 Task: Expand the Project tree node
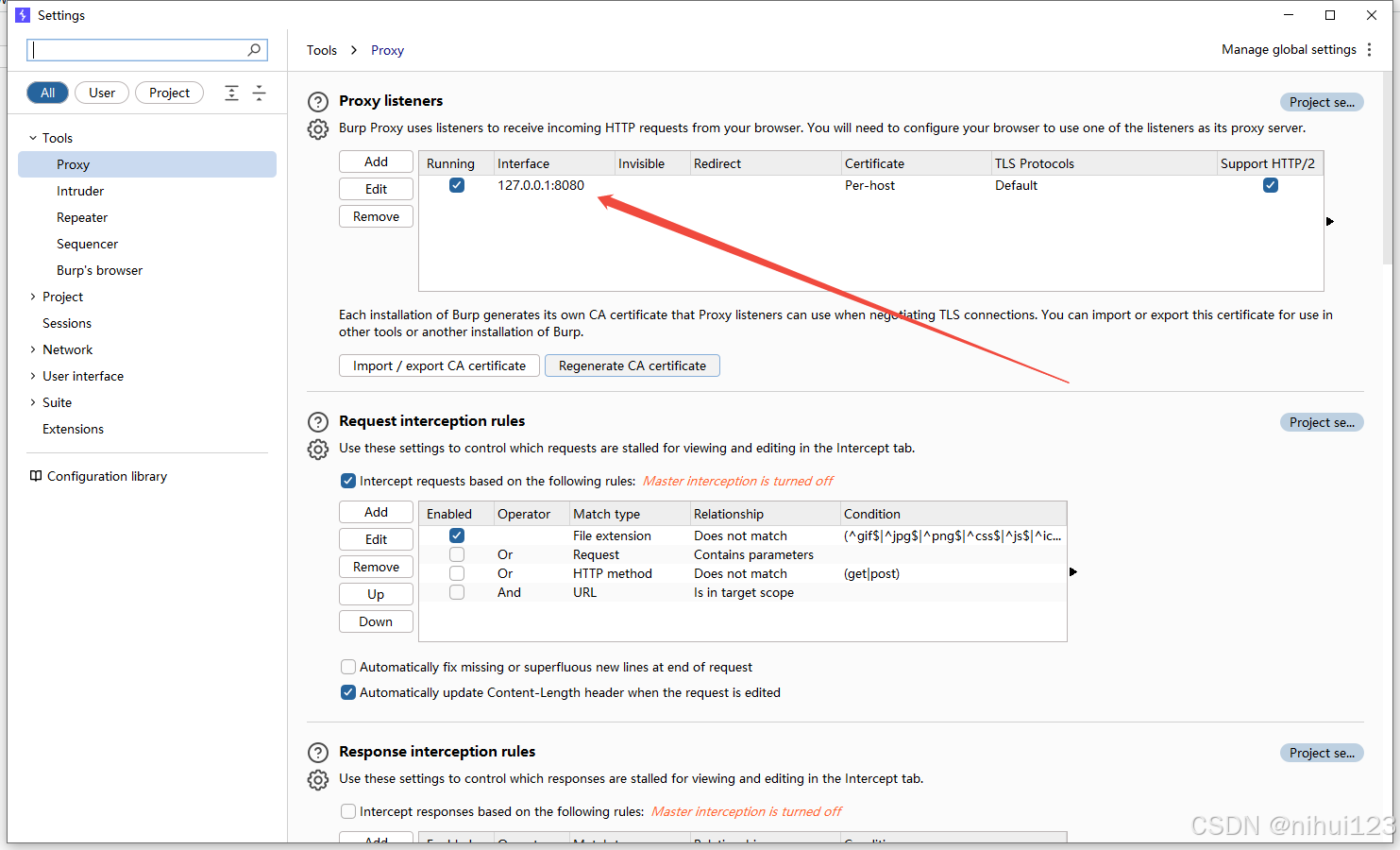(33, 297)
